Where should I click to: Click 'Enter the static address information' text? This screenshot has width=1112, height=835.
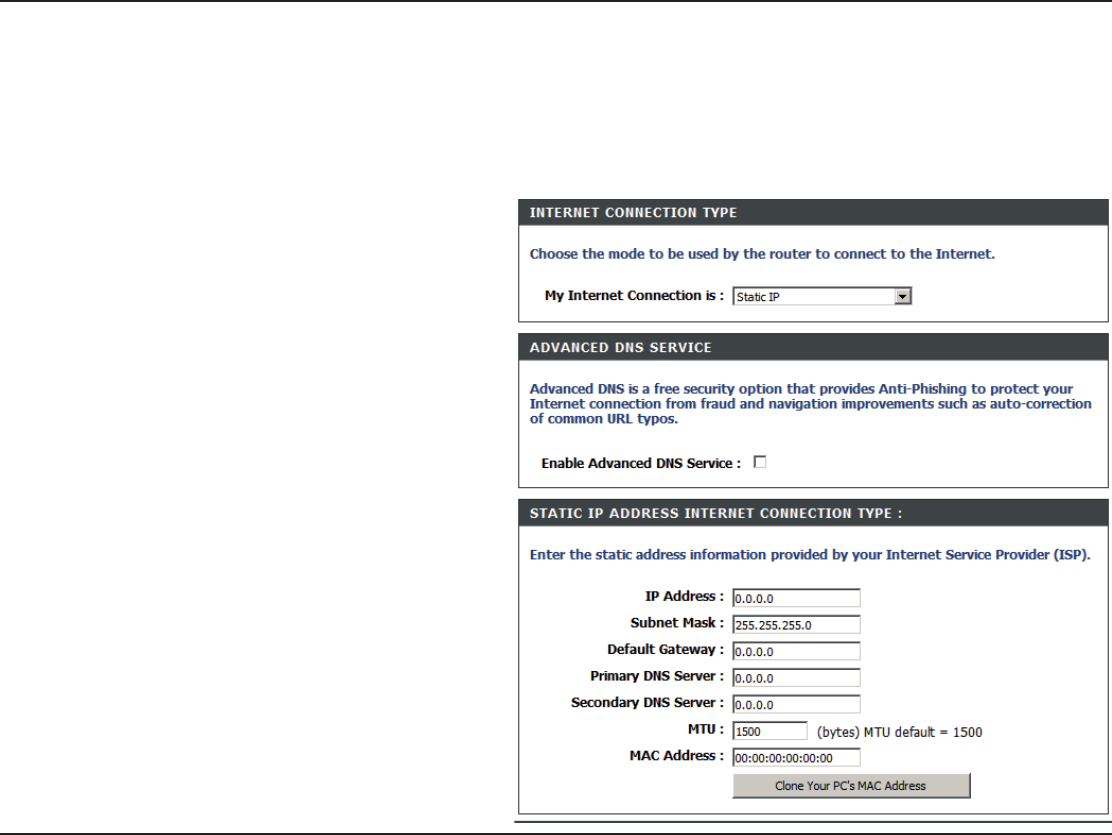click(810, 555)
